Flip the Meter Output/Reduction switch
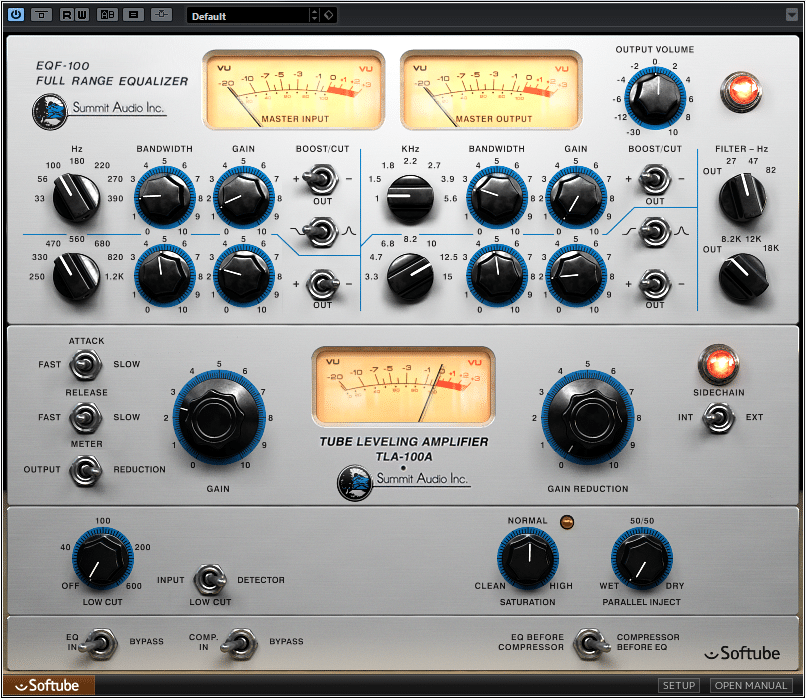 [85, 471]
